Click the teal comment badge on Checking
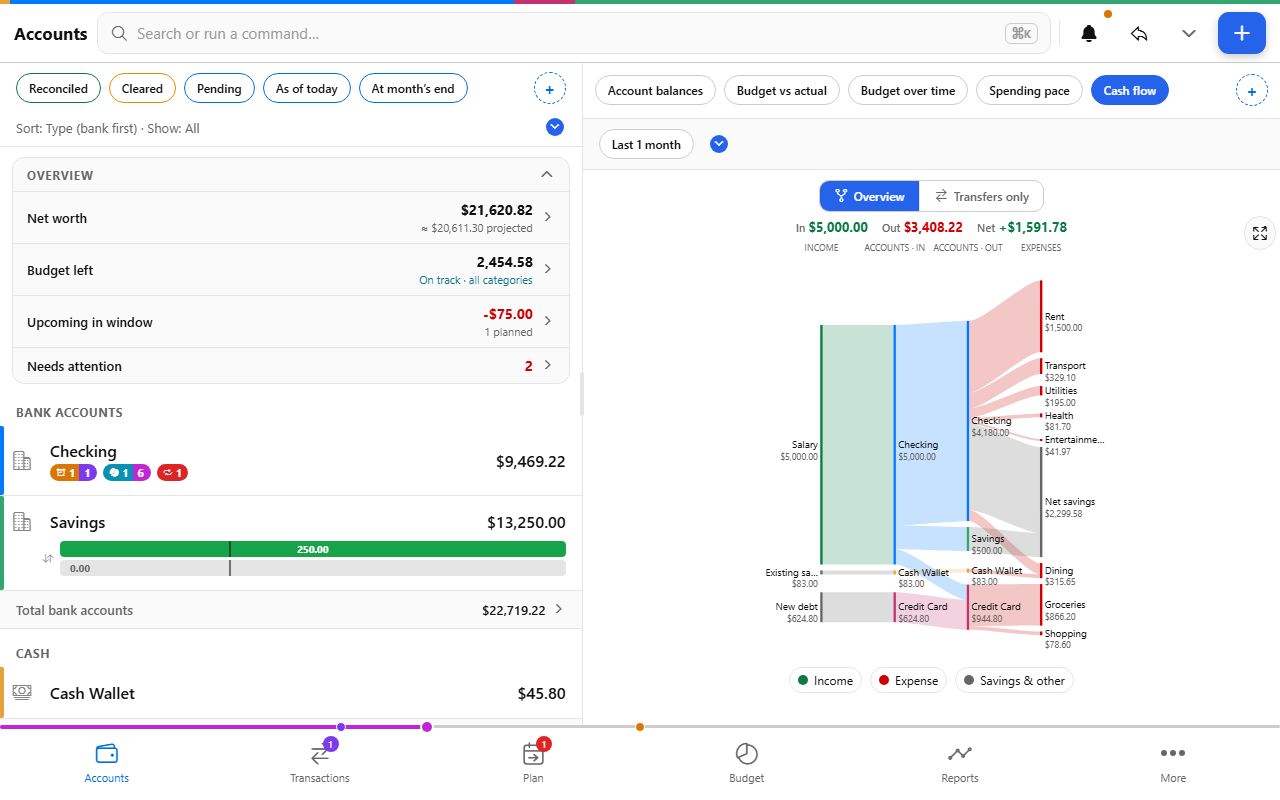 (116, 473)
